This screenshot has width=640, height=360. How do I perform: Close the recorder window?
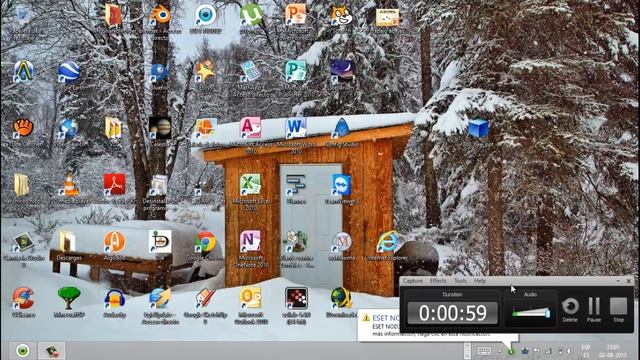click(x=629, y=281)
